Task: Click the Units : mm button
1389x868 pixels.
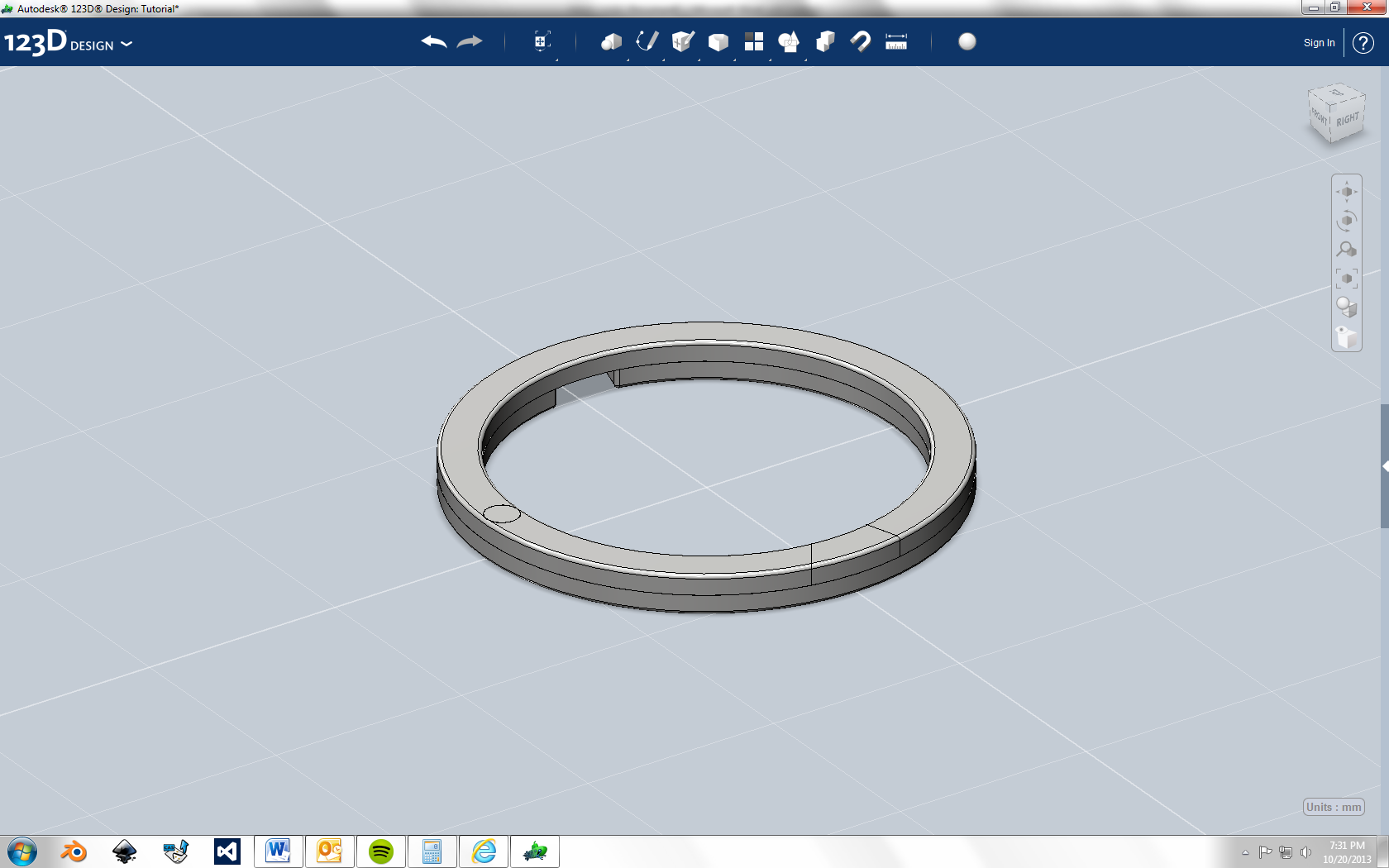Action: coord(1333,807)
